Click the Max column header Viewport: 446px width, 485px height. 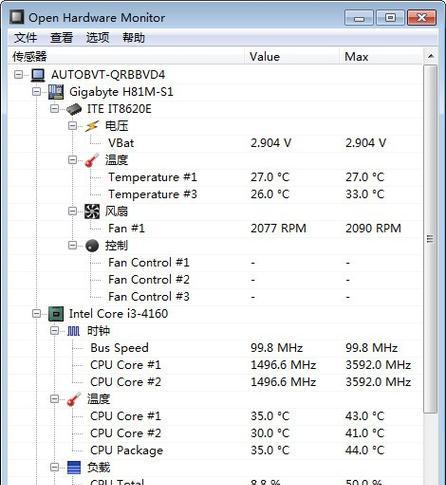click(381, 56)
